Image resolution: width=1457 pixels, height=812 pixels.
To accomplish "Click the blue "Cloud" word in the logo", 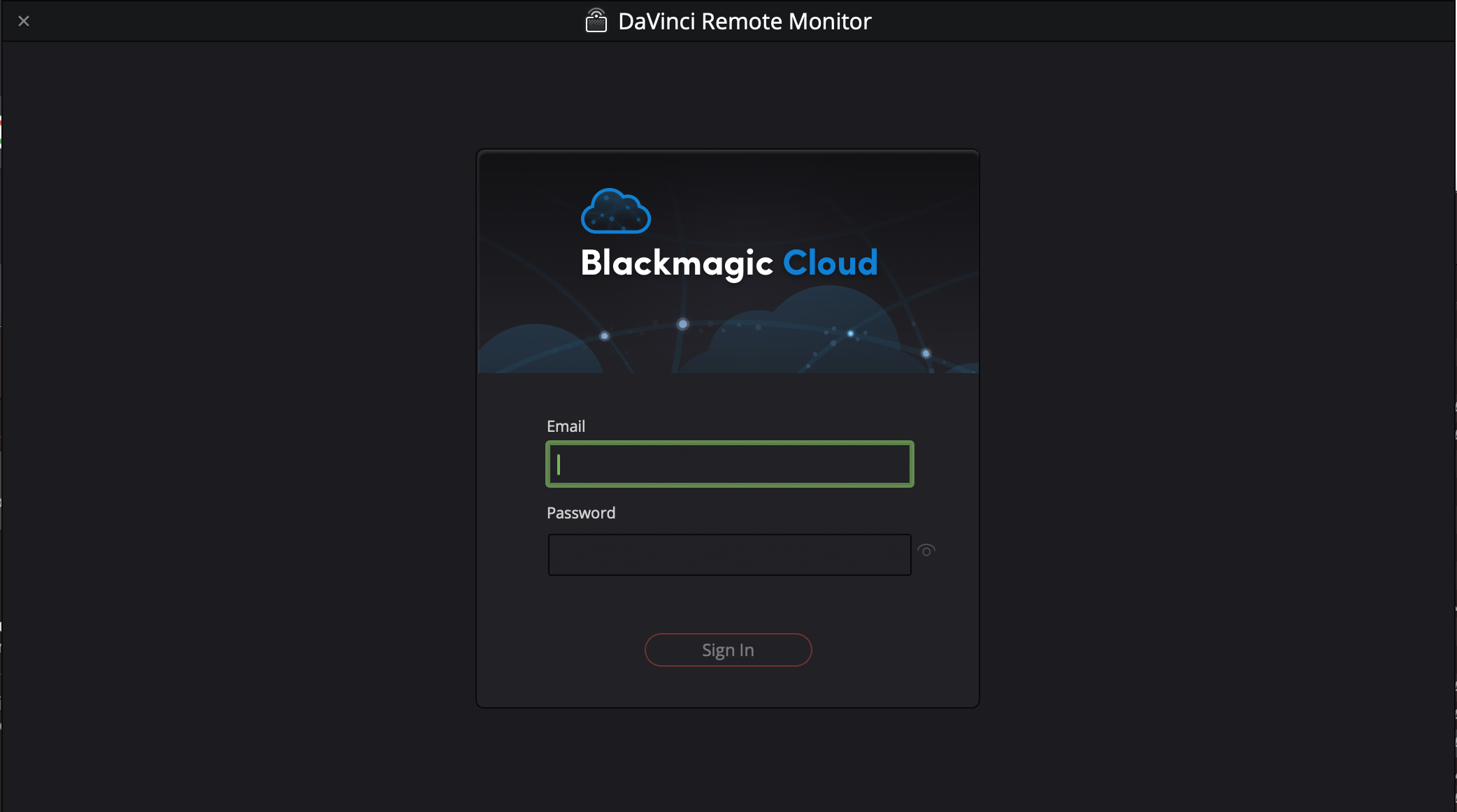I will pyautogui.click(x=830, y=263).
